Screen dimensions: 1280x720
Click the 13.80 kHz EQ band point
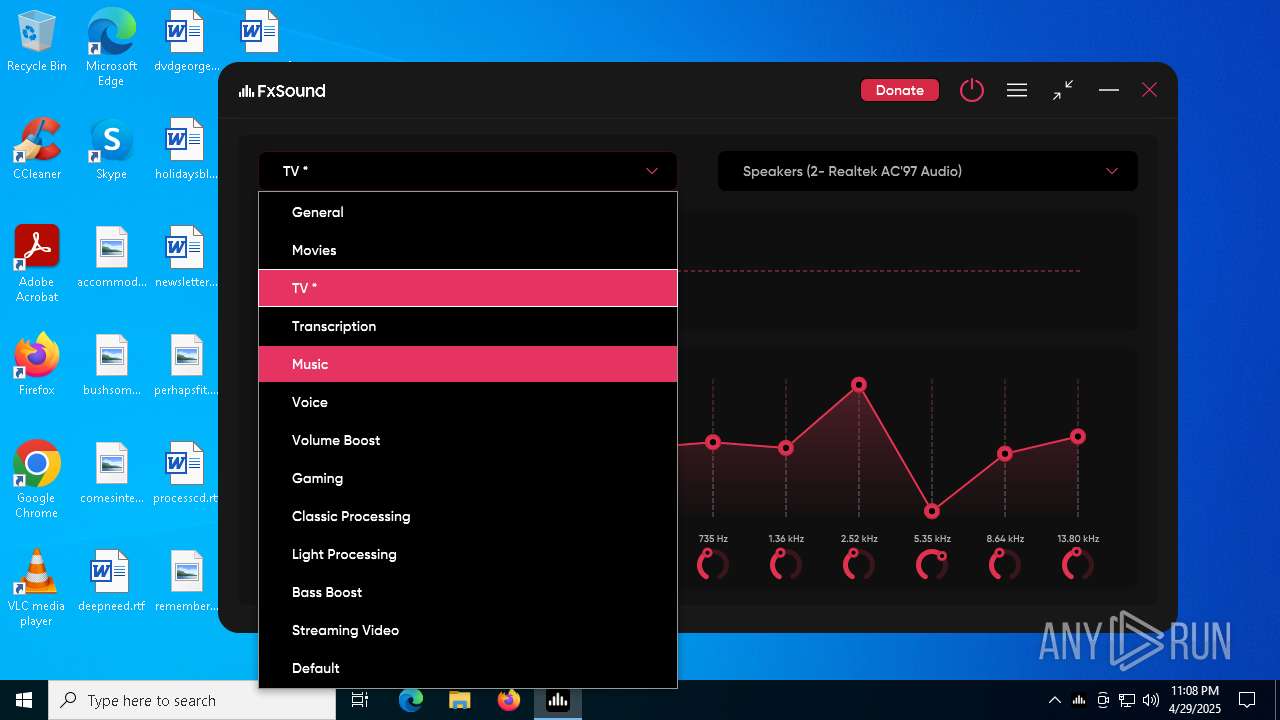click(x=1078, y=436)
